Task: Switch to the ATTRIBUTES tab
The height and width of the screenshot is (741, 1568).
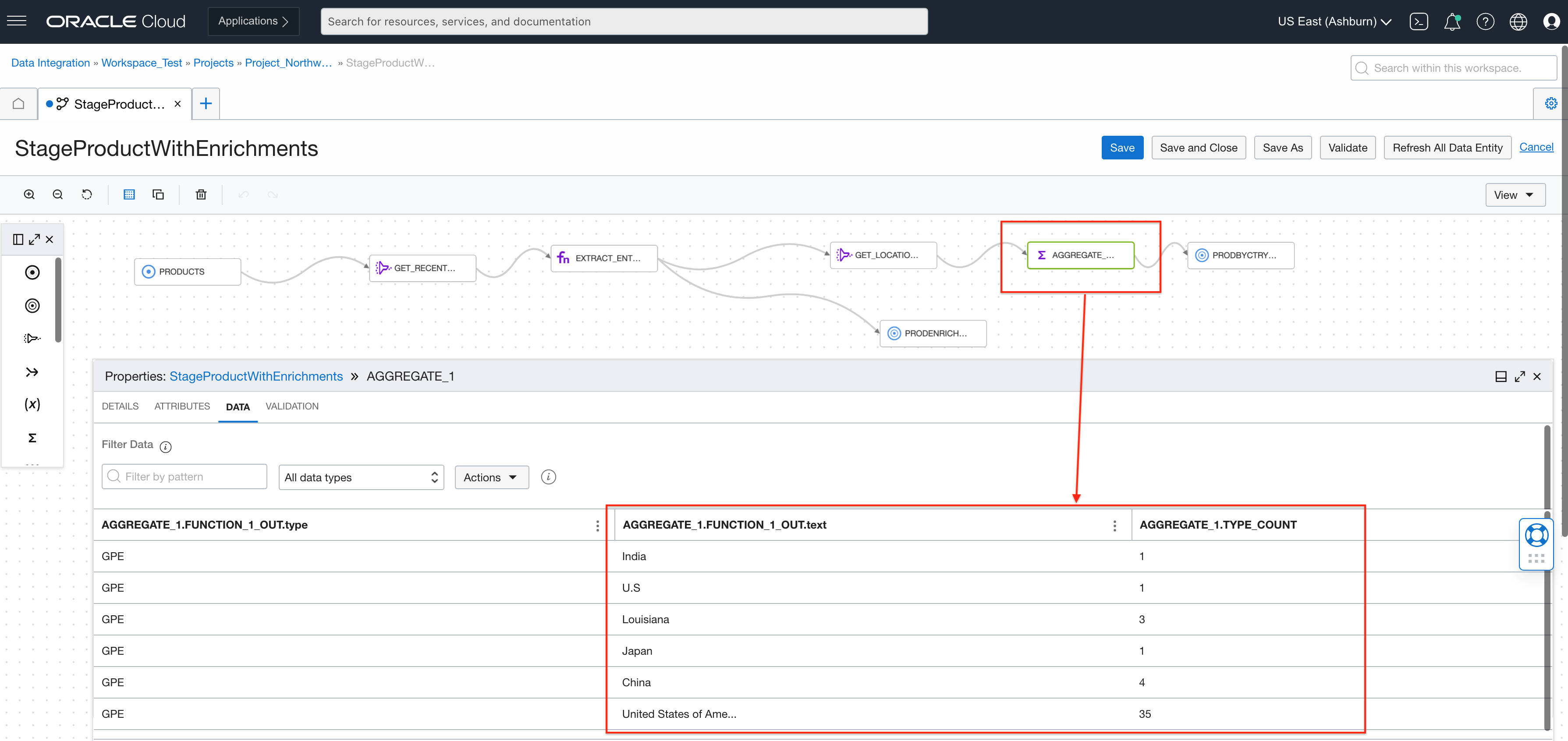Action: tap(182, 406)
